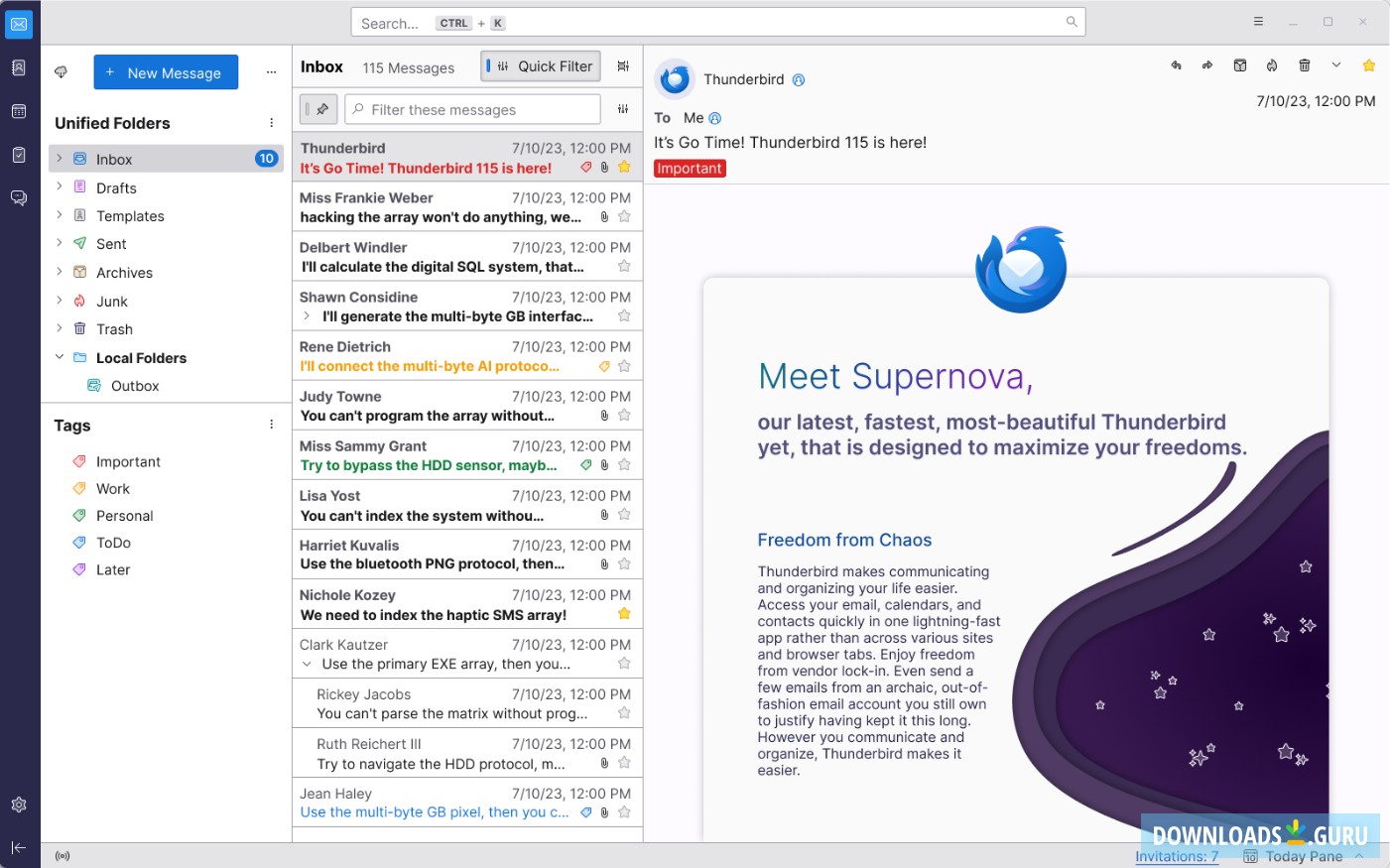The width and height of the screenshot is (1390, 868).
Task: Toggle the message filter pin button
Action: pyautogui.click(x=317, y=109)
